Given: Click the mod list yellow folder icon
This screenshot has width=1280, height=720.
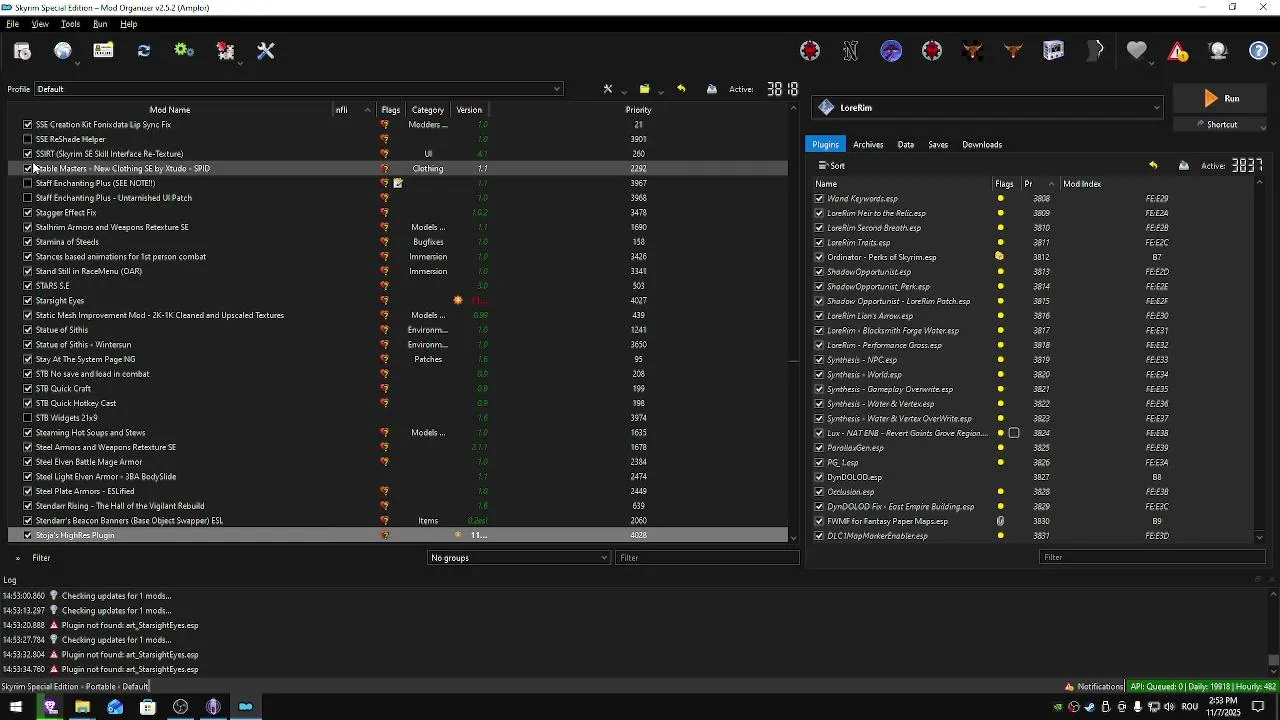Looking at the screenshot, I should pos(645,89).
